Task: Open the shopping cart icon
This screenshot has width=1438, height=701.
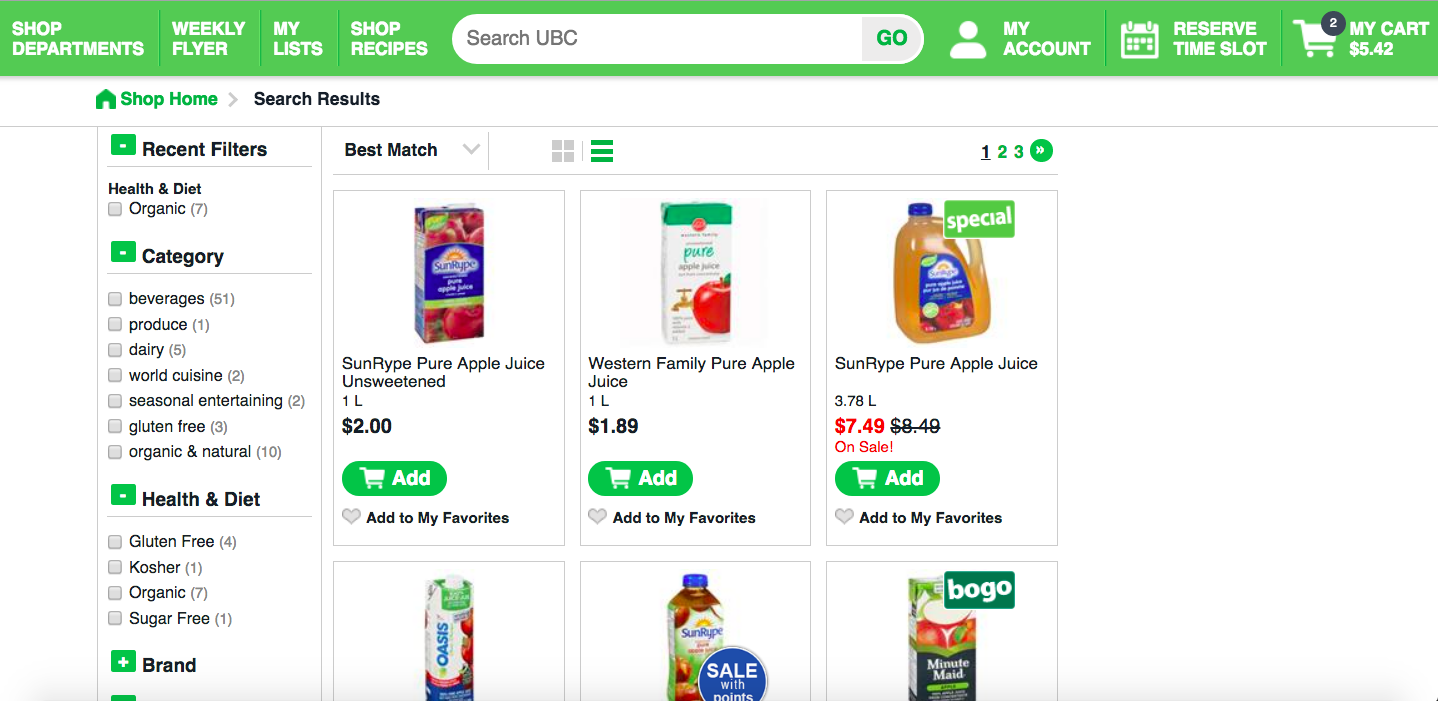Action: pyautogui.click(x=1315, y=37)
